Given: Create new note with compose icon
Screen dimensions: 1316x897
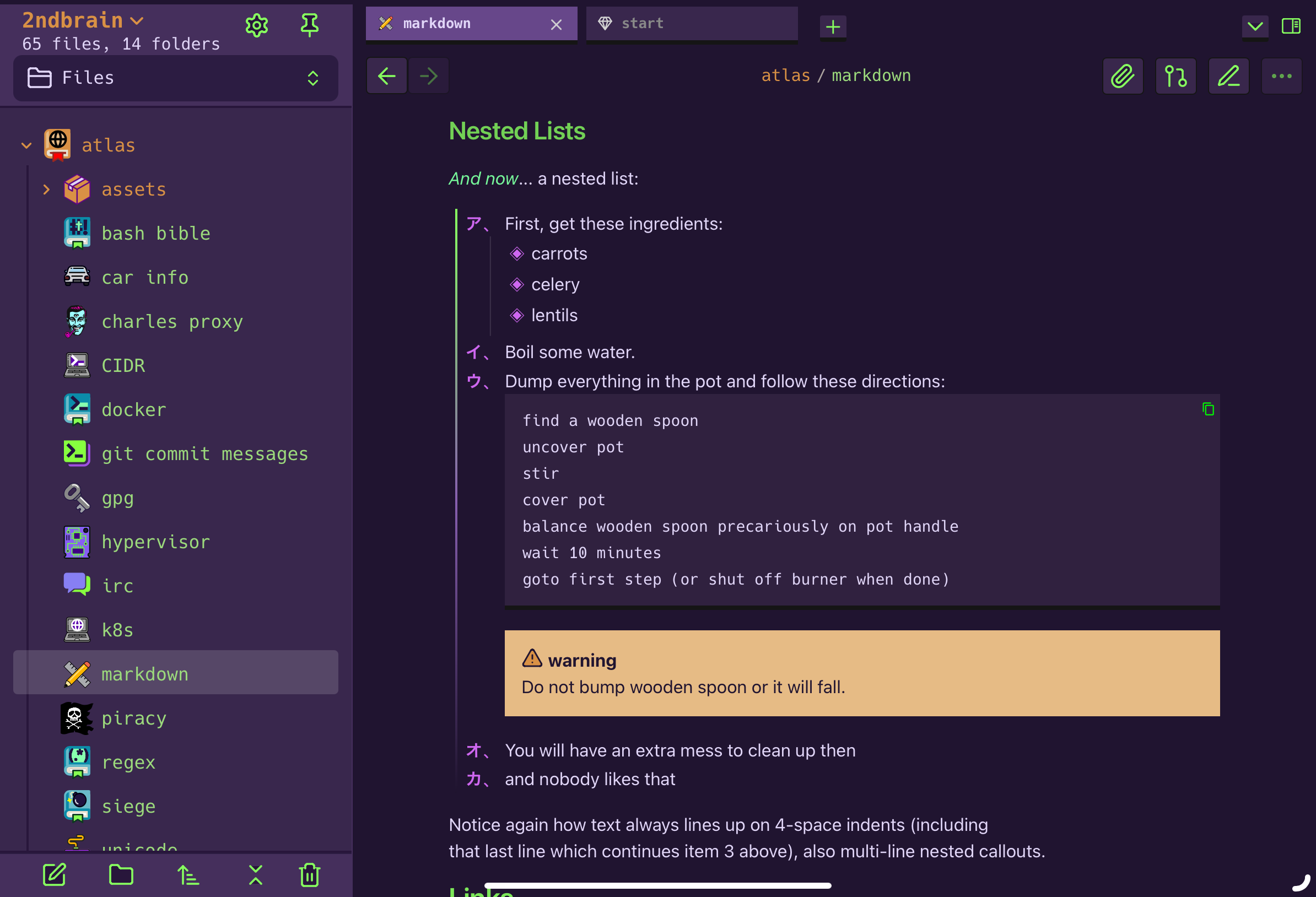Looking at the screenshot, I should point(55,875).
